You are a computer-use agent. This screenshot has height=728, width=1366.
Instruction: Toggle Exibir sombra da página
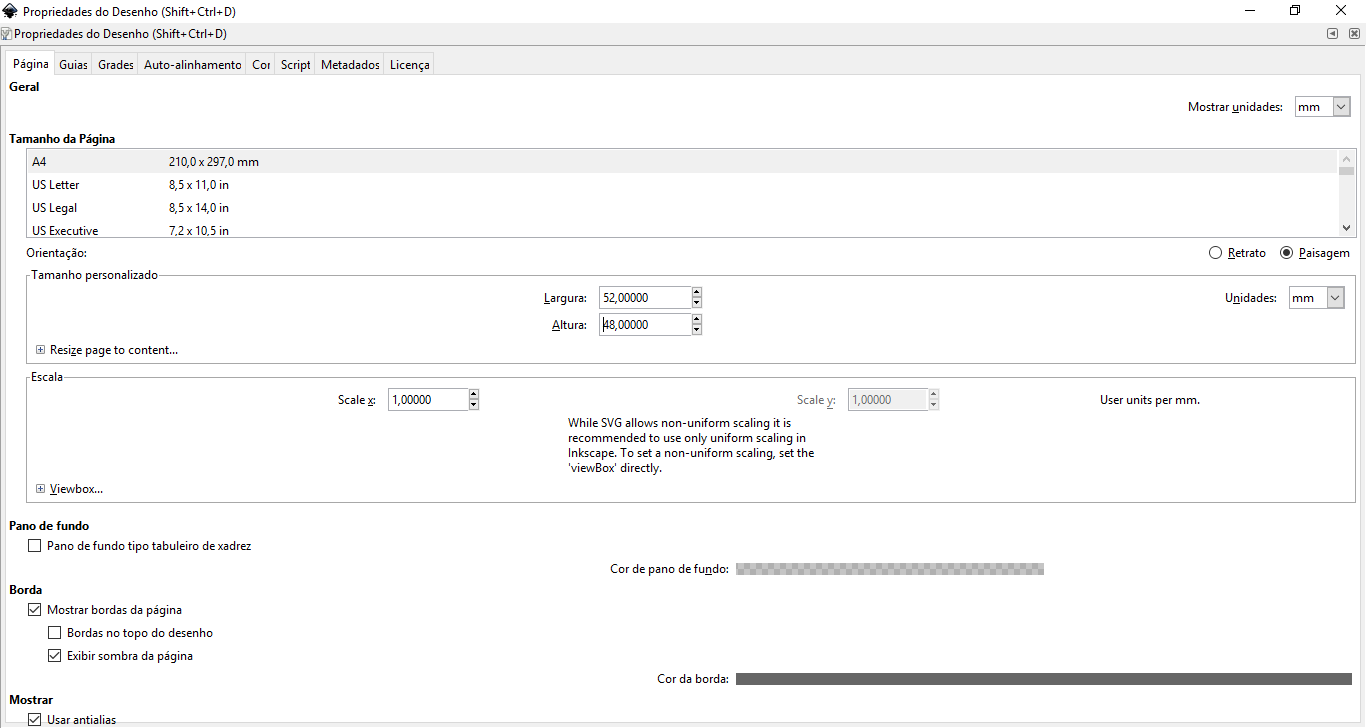click(x=55, y=656)
